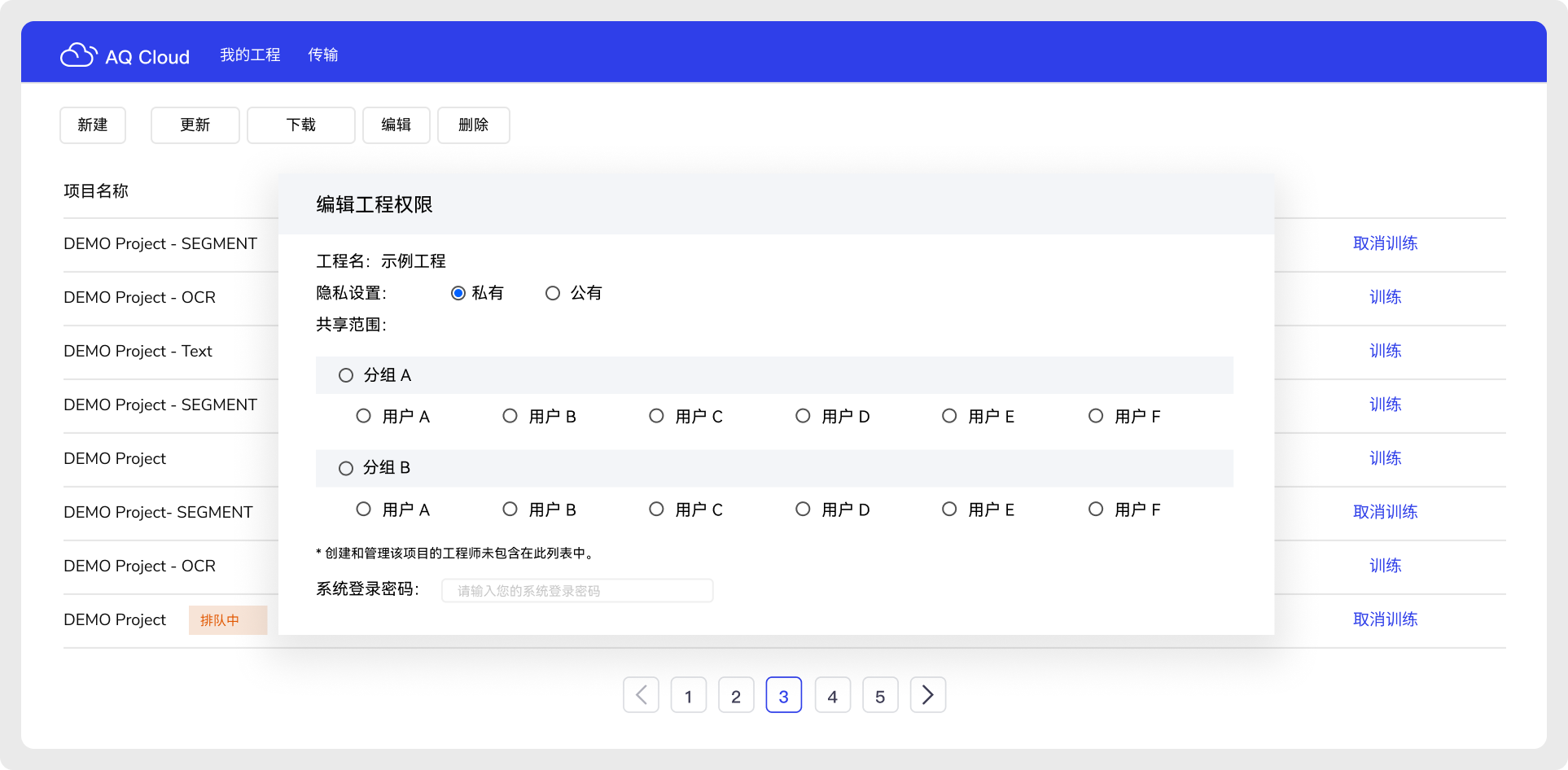Click the AQ Cloud logo icon
Image resolution: width=1568 pixels, height=770 pixels.
coord(78,55)
